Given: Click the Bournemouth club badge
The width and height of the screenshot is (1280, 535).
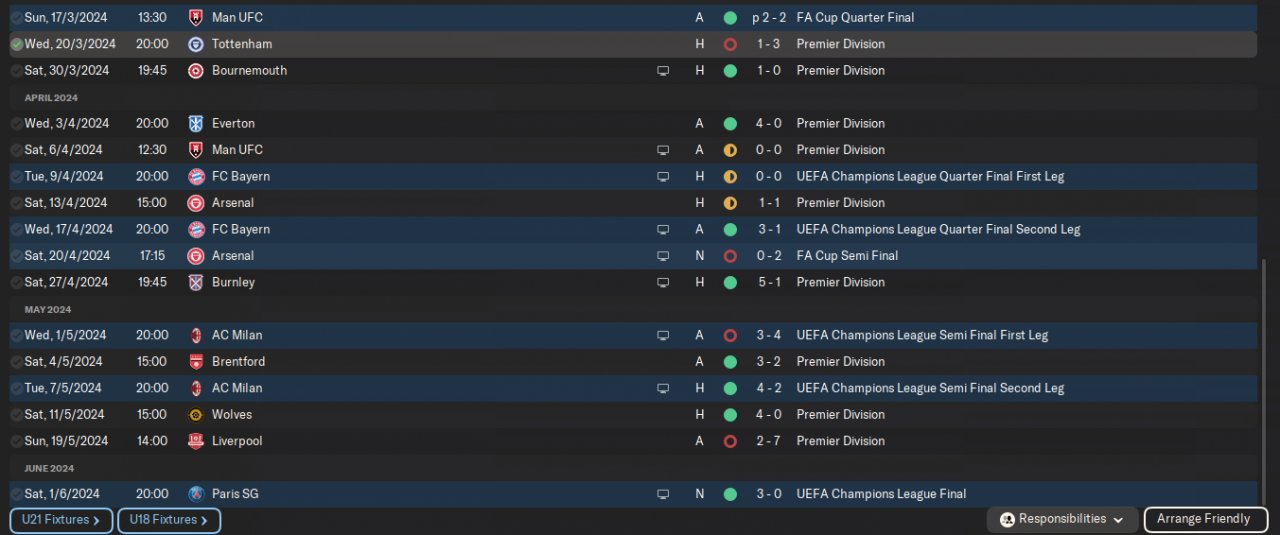Looking at the screenshot, I should click(196, 71).
